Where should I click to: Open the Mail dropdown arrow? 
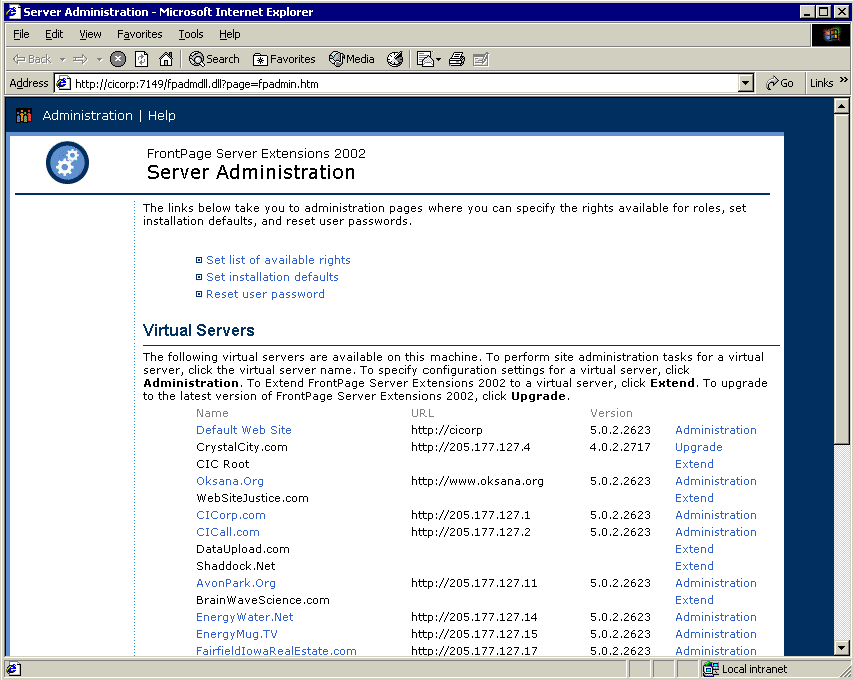[438, 59]
